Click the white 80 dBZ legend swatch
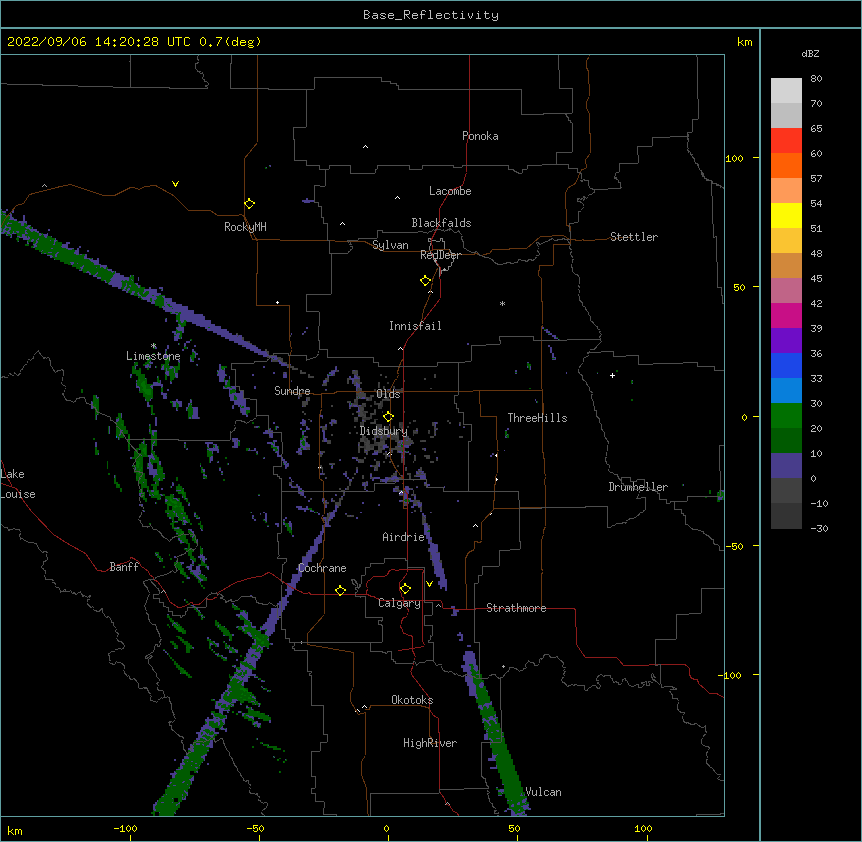The width and height of the screenshot is (862, 842). tap(786, 91)
